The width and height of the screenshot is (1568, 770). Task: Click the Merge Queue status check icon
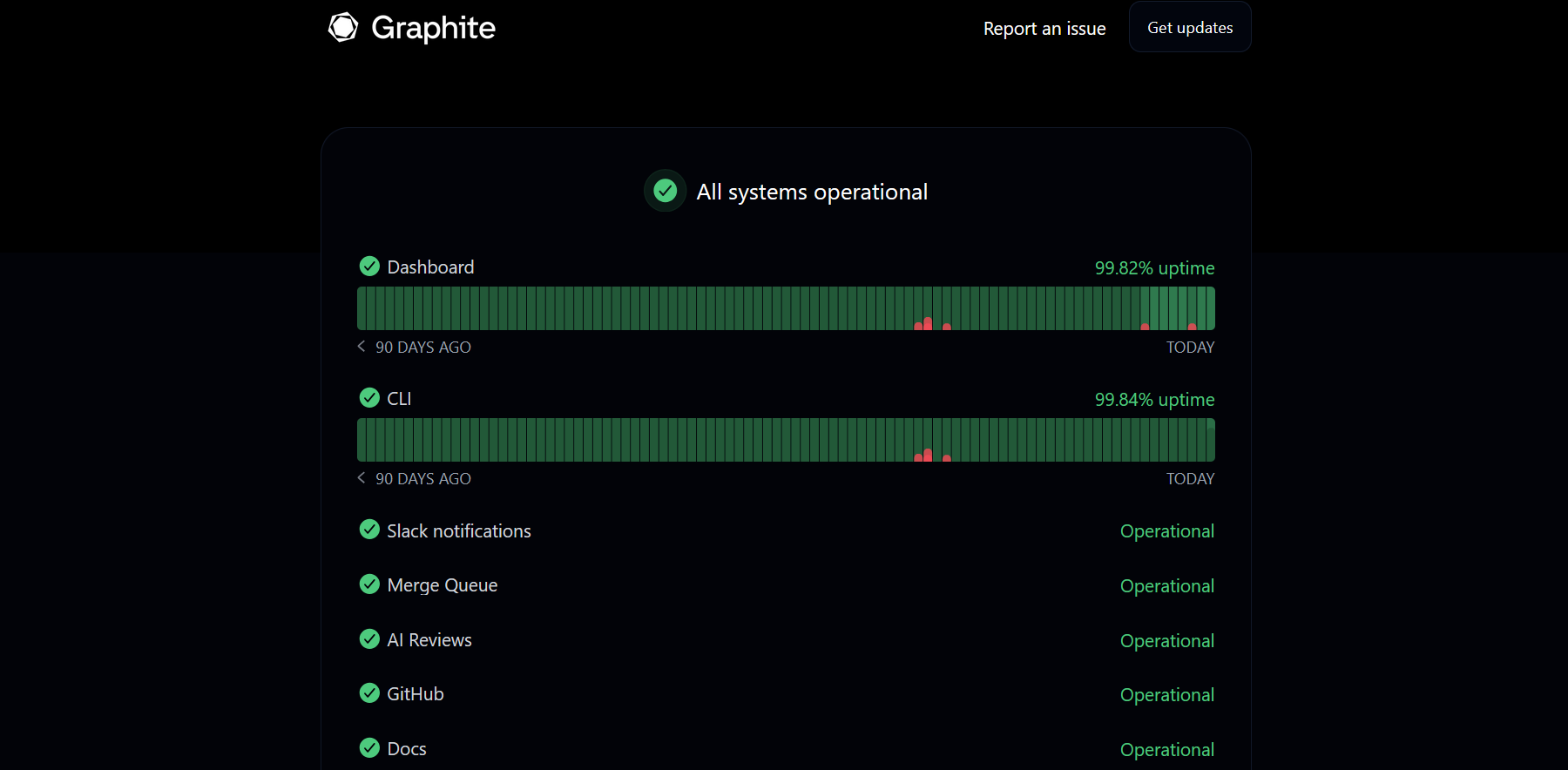[x=369, y=584]
